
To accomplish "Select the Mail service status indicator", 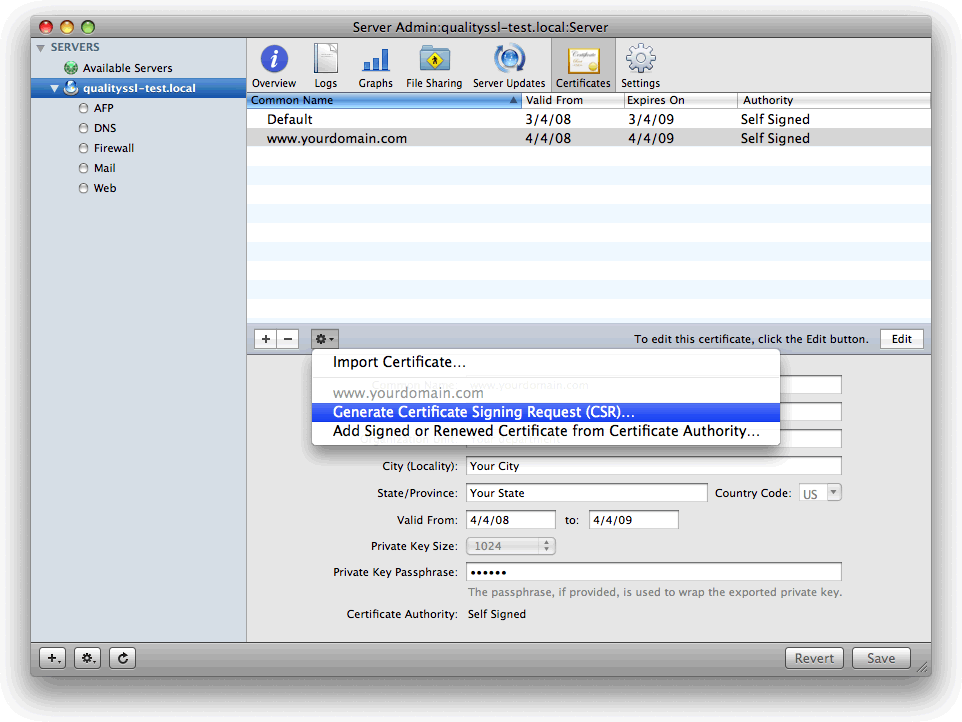I will (83, 168).
